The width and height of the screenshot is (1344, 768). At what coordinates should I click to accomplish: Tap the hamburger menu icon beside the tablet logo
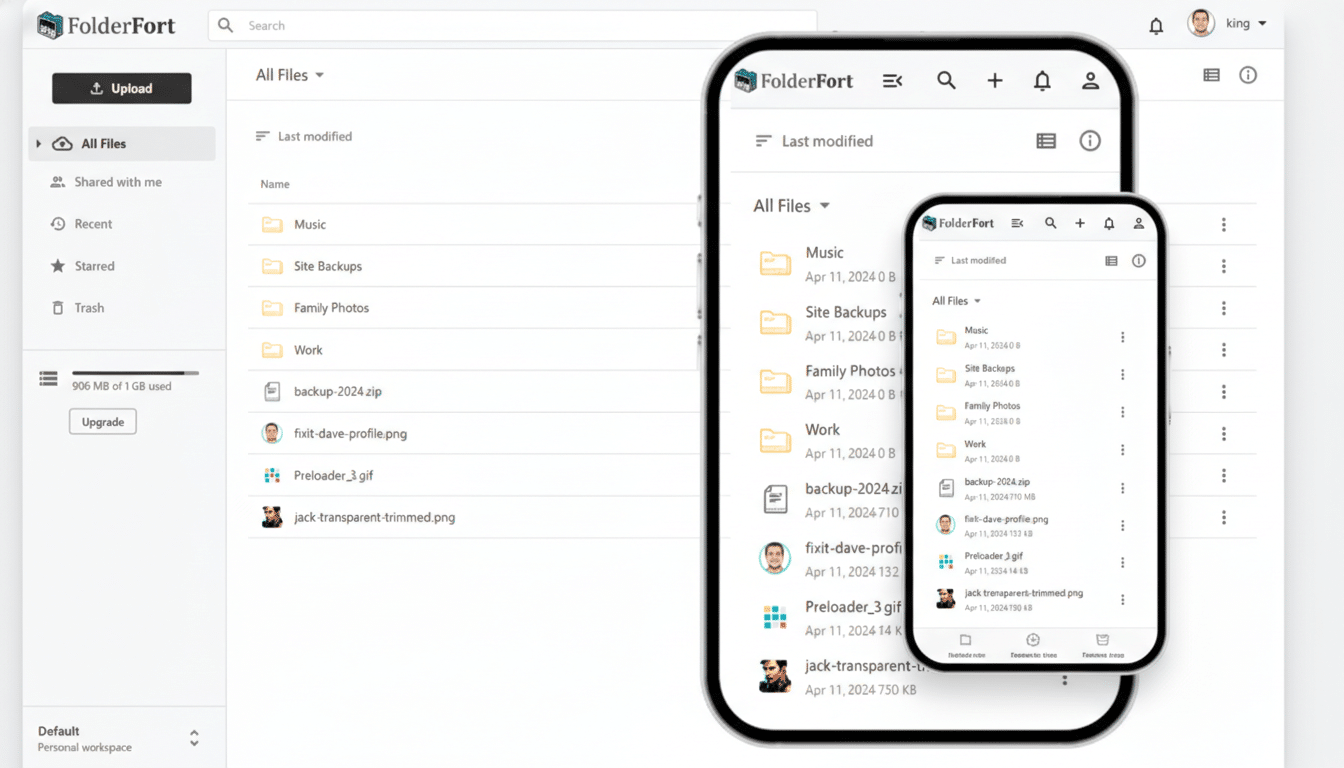[893, 81]
